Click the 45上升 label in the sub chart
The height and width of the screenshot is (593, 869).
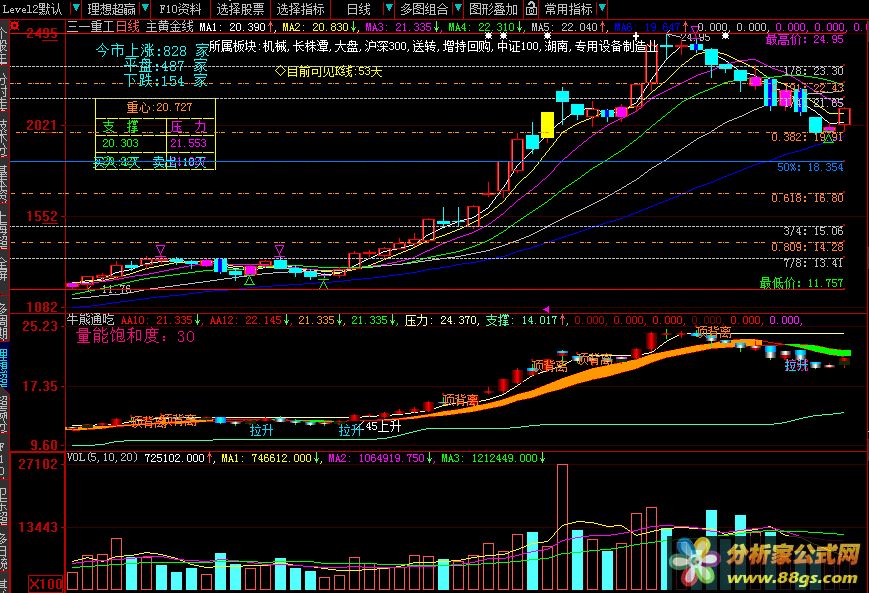pos(383,426)
